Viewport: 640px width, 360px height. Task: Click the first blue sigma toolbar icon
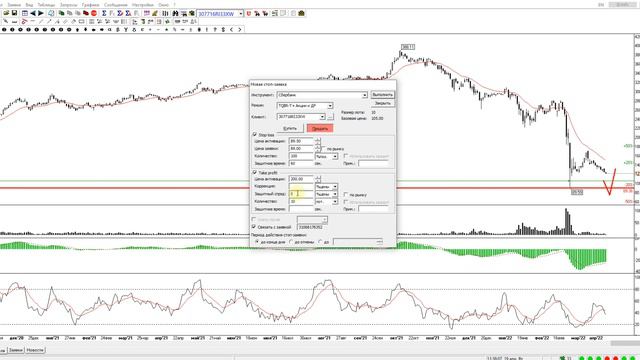pos(104,13)
